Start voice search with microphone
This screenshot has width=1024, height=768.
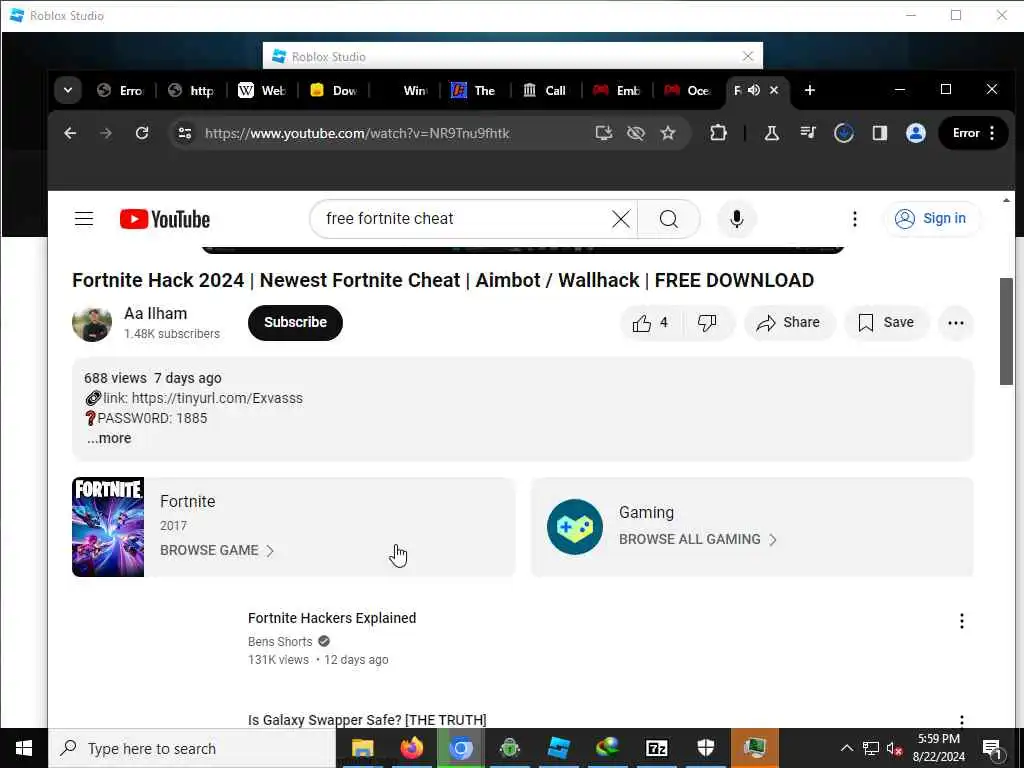737,219
